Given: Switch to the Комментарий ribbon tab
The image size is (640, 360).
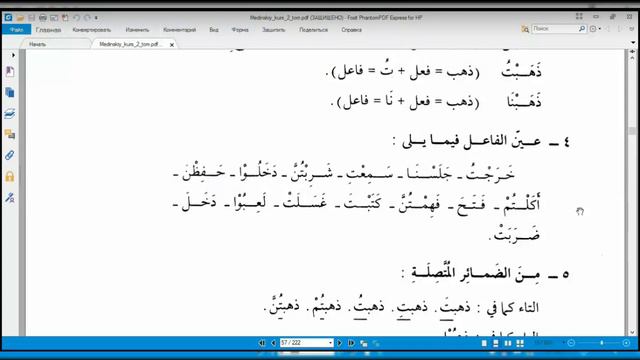Looking at the screenshot, I should [x=180, y=30].
